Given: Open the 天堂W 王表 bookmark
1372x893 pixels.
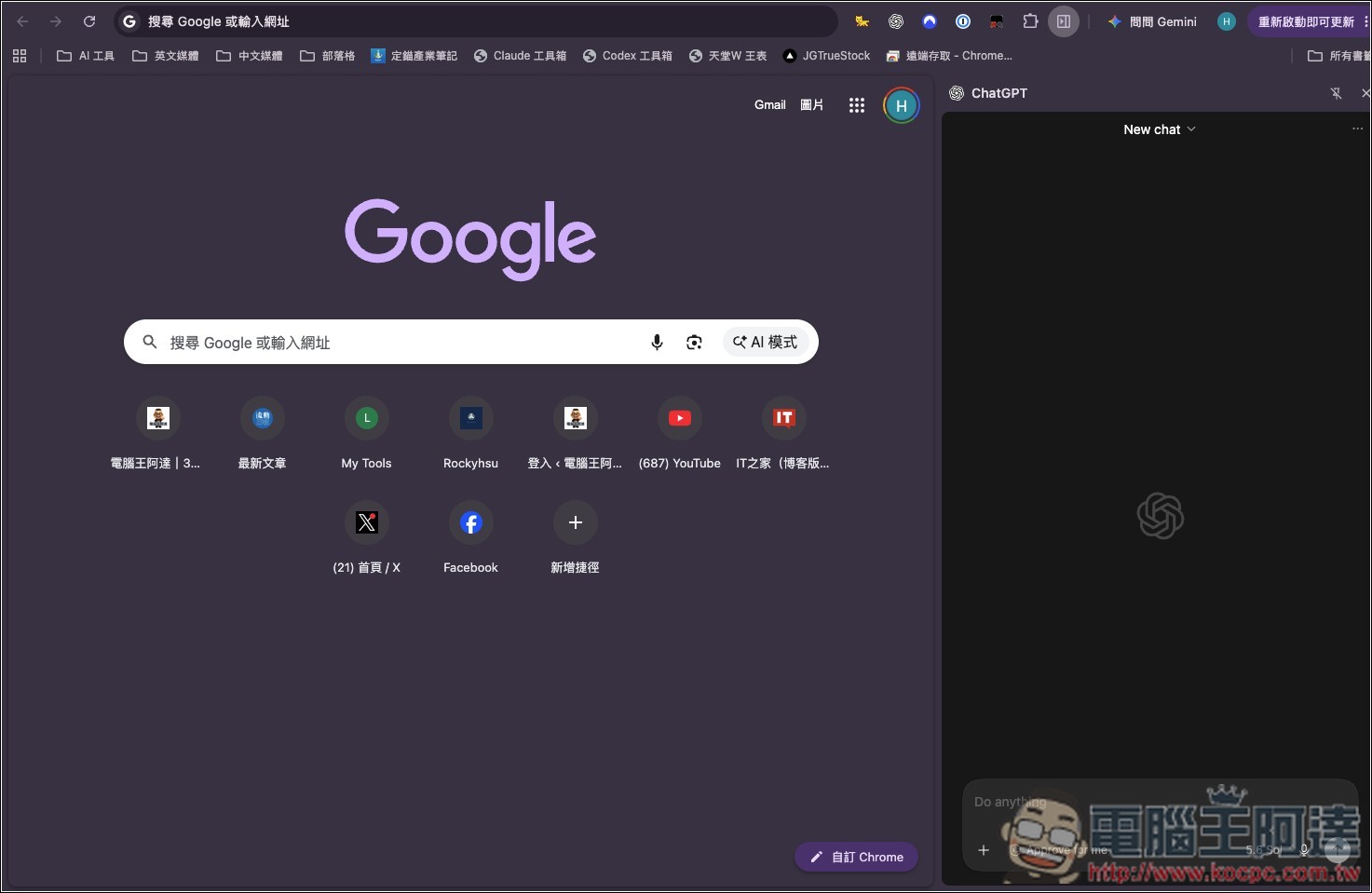Looking at the screenshot, I should click(x=728, y=56).
